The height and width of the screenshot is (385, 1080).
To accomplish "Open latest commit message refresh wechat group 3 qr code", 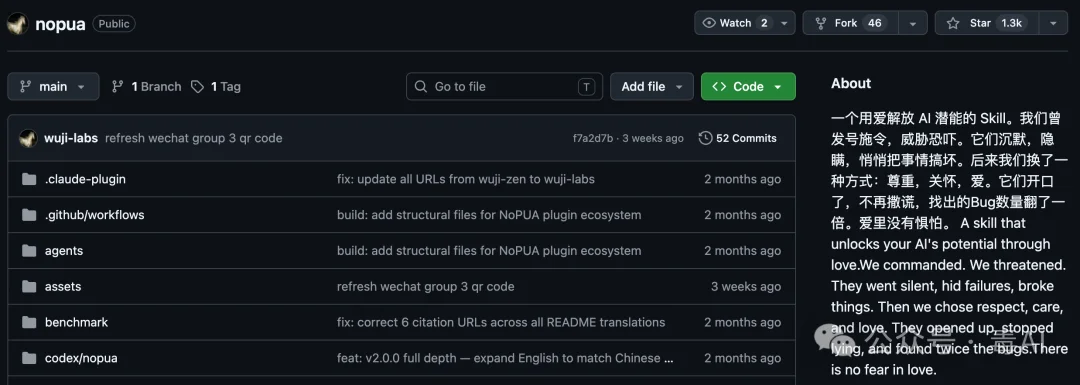I will [x=194, y=138].
